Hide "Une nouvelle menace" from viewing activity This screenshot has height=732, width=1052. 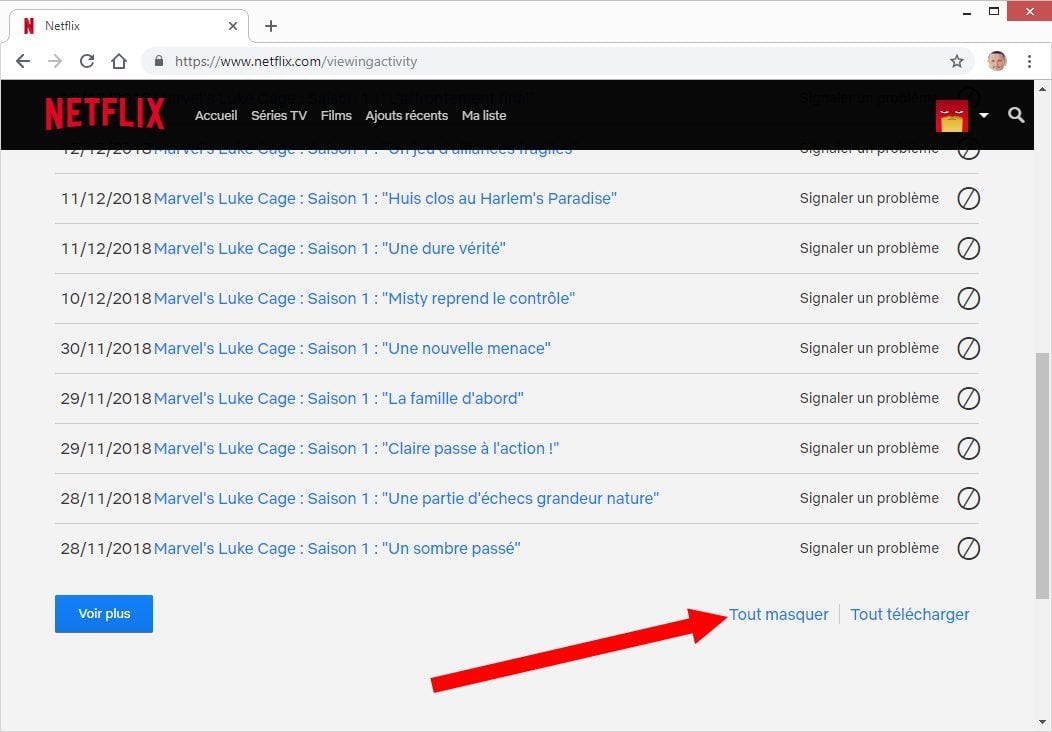pyautogui.click(x=968, y=348)
